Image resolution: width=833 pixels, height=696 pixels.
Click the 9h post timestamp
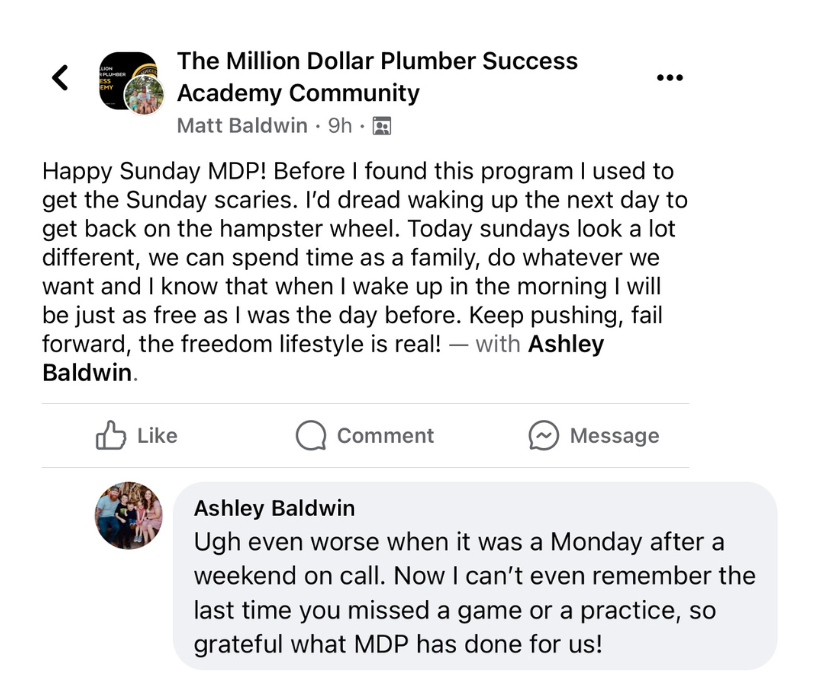point(340,126)
